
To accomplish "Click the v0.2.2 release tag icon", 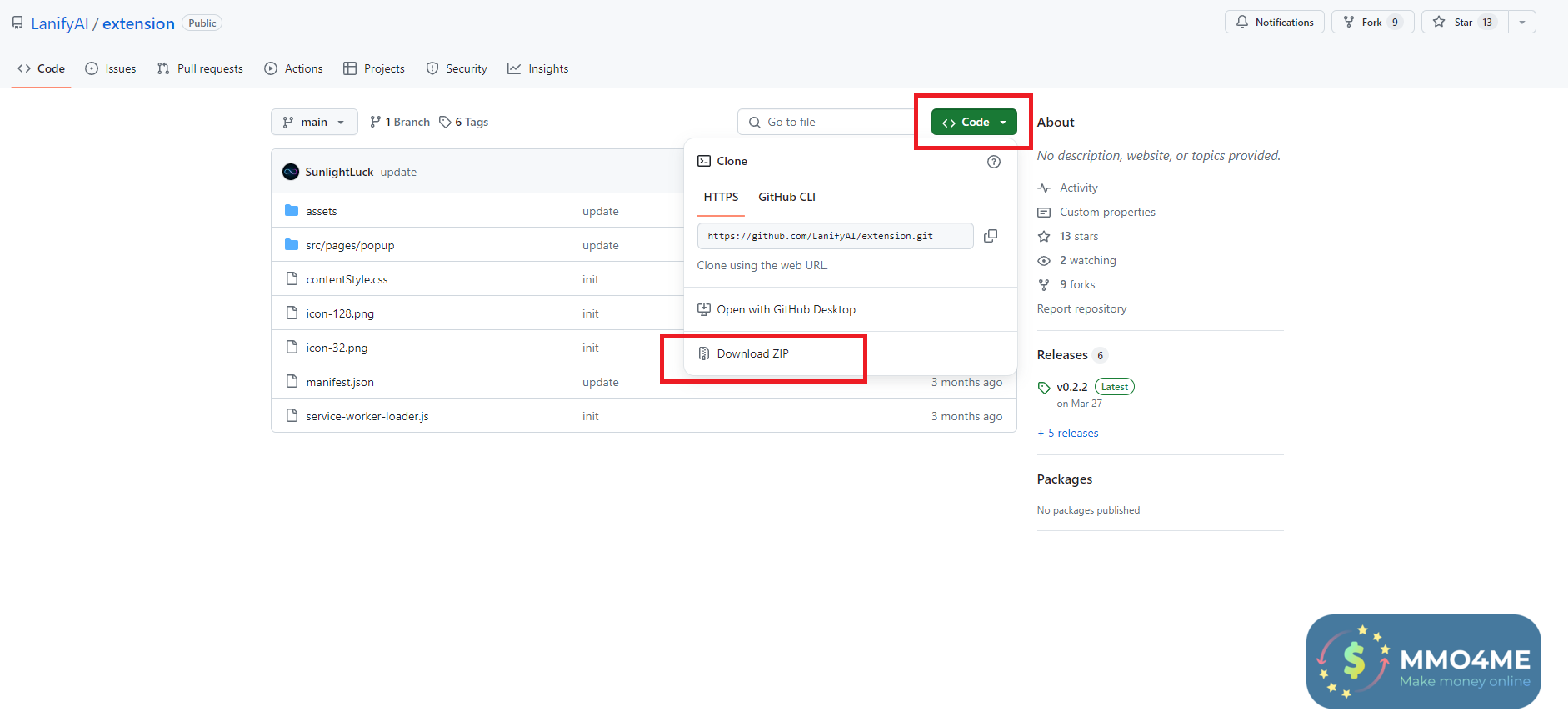I will pyautogui.click(x=1044, y=388).
